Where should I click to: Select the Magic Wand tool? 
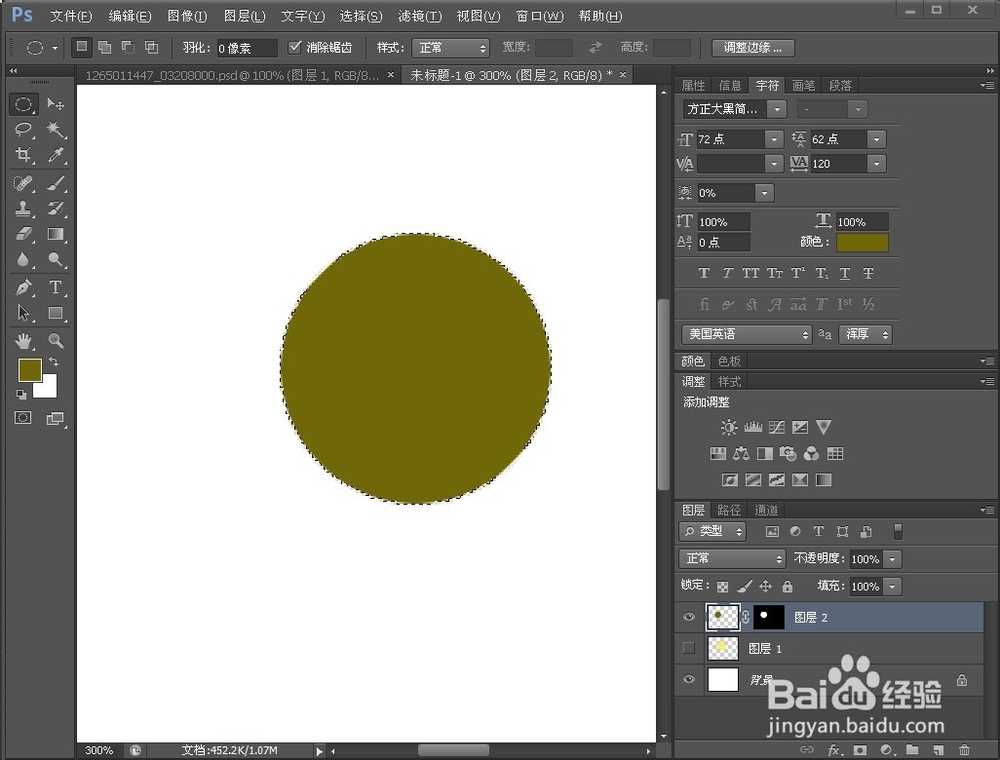55,129
